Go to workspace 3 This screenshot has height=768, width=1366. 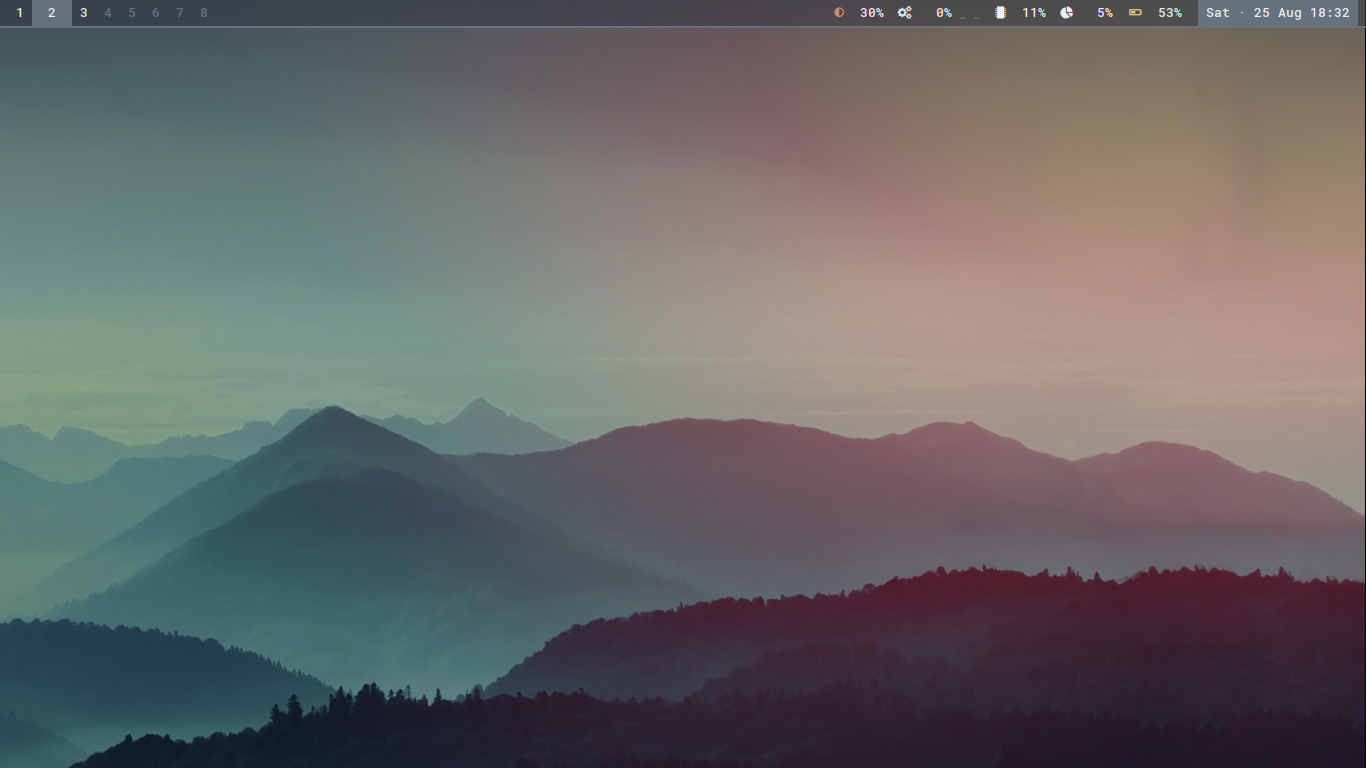click(x=84, y=13)
